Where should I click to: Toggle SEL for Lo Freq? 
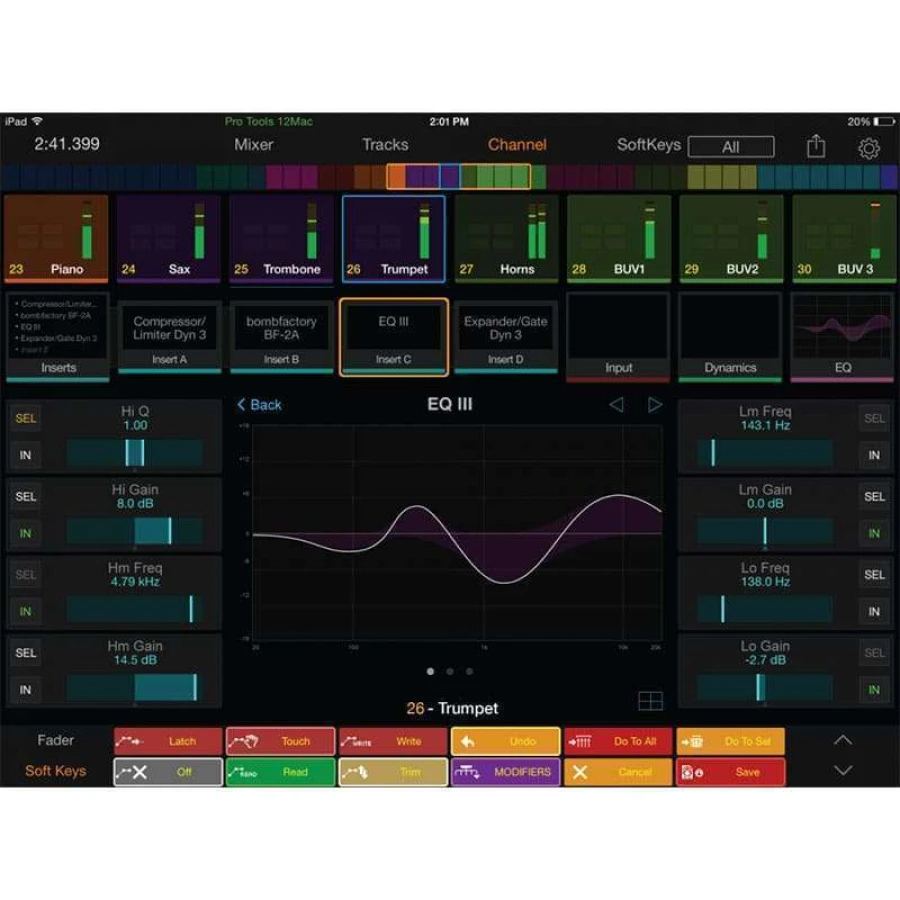[x=874, y=575]
